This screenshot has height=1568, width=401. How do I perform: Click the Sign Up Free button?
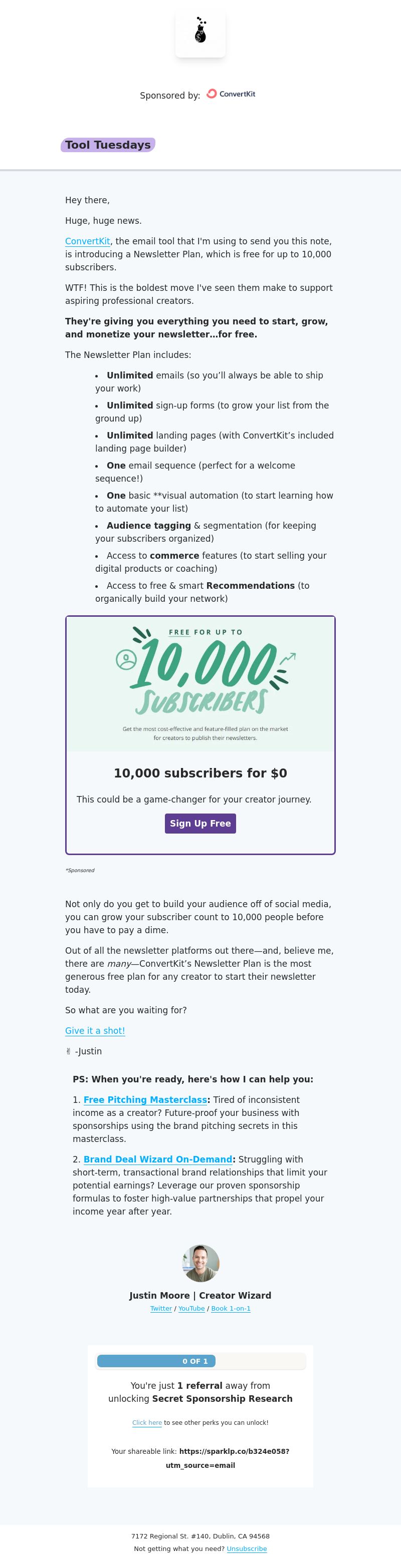[x=200, y=824]
